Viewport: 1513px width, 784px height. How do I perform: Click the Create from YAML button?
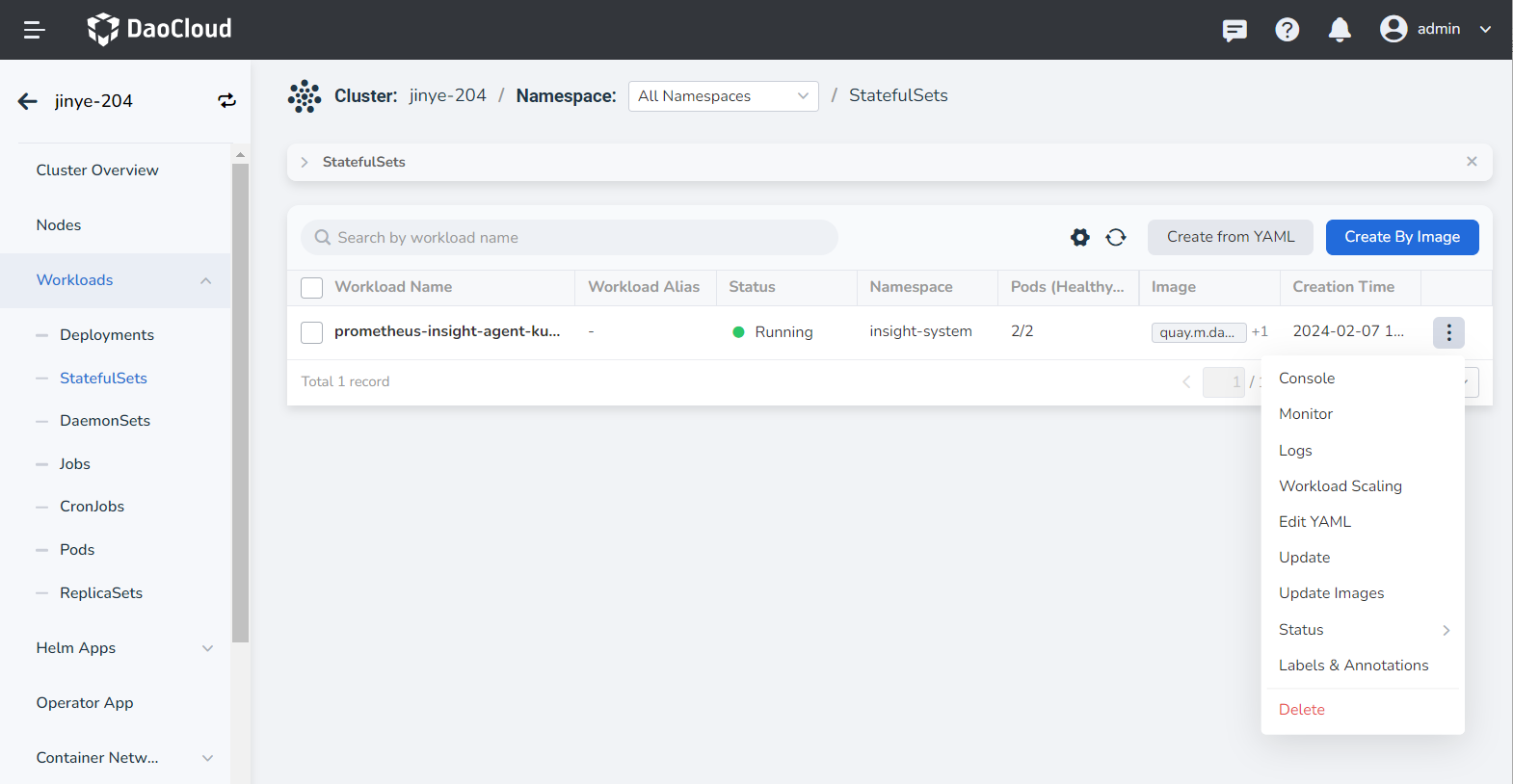click(1230, 237)
